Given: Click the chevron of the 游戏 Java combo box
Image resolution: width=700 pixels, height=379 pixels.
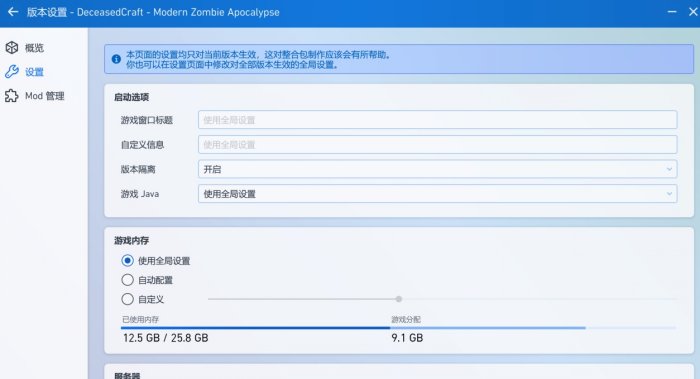Looking at the screenshot, I should (669, 194).
